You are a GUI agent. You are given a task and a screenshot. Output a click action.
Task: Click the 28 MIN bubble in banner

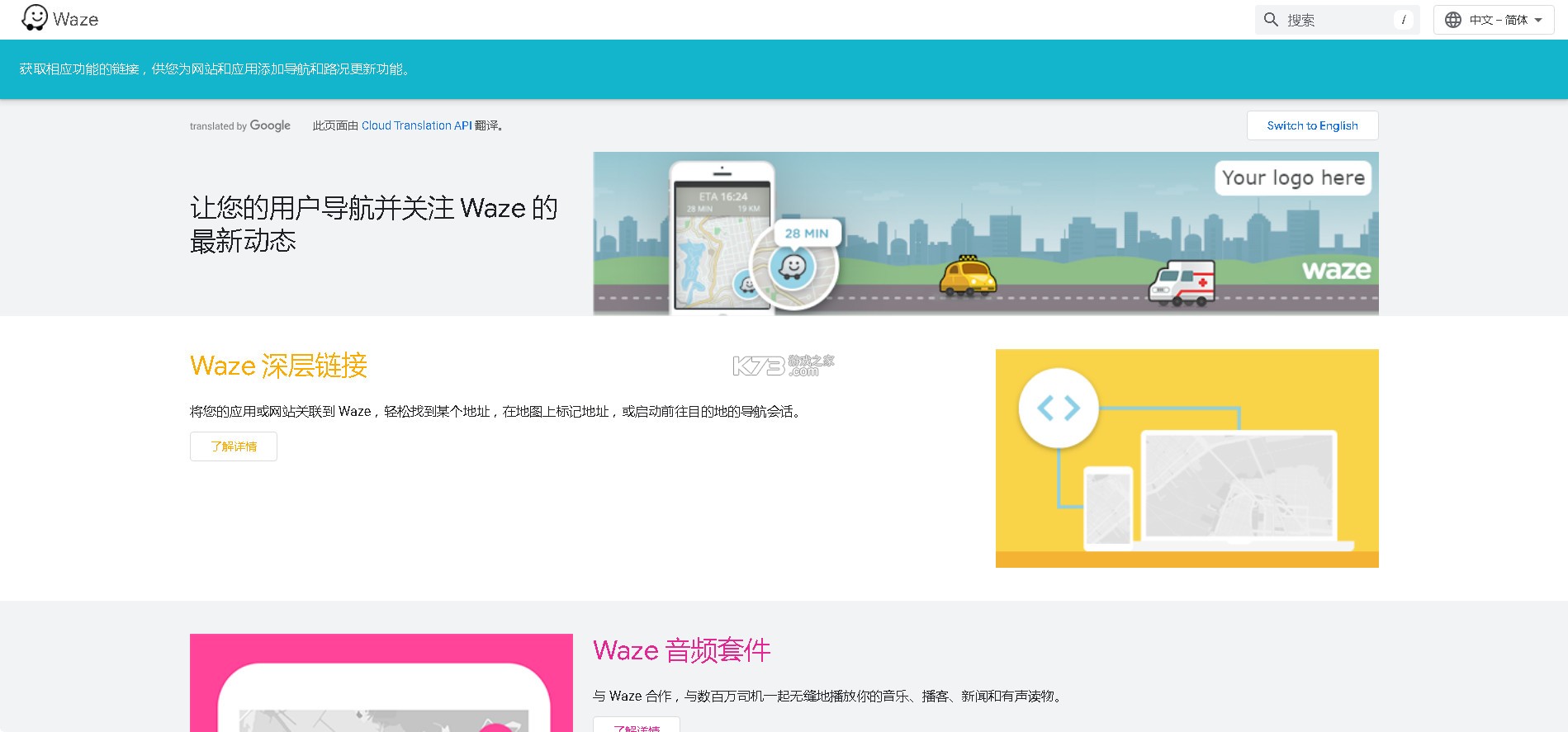coord(807,234)
